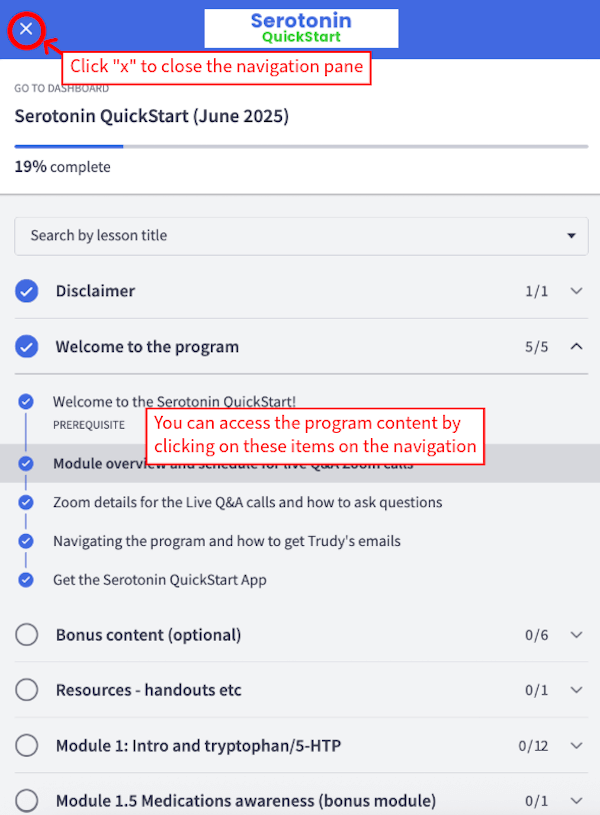Image resolution: width=600 pixels, height=815 pixels.
Task: Select Module overview and schedule lesson
Action: click(300, 464)
